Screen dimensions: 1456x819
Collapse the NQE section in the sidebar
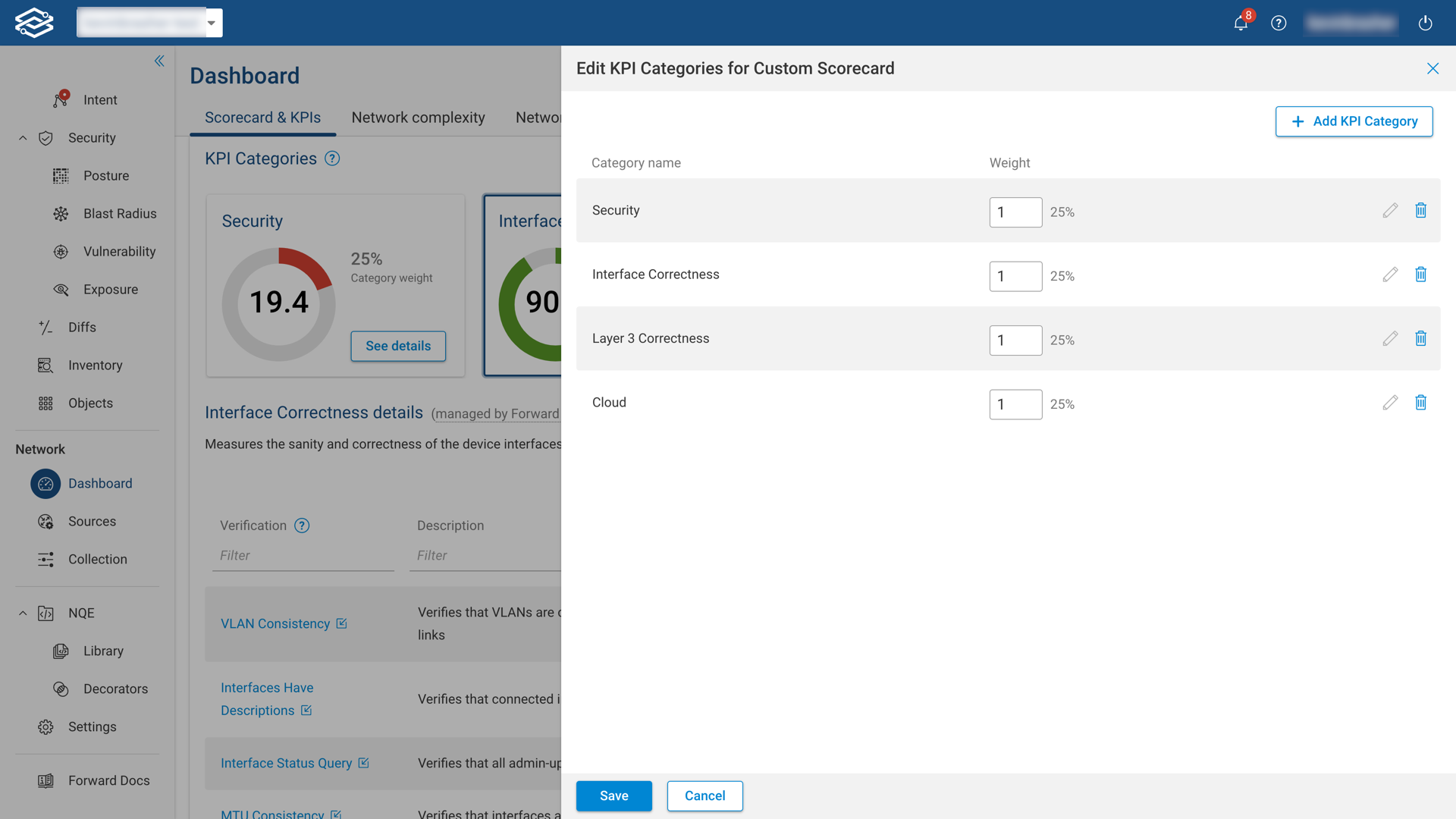[22, 613]
